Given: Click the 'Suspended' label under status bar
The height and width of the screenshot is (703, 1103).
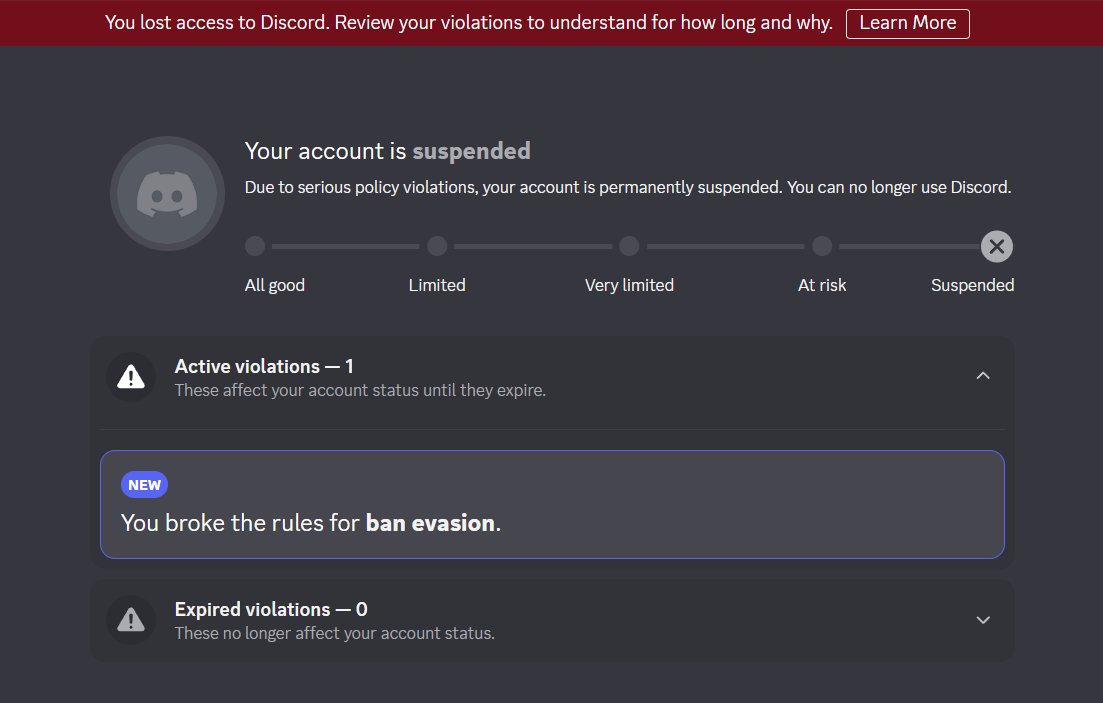Looking at the screenshot, I should [x=972, y=285].
